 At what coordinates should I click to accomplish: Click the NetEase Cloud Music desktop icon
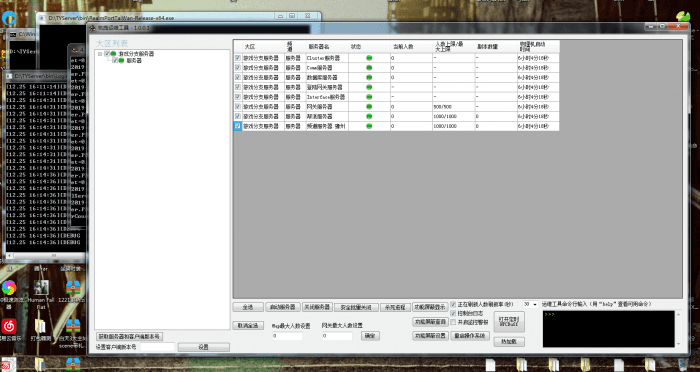(x=8, y=326)
